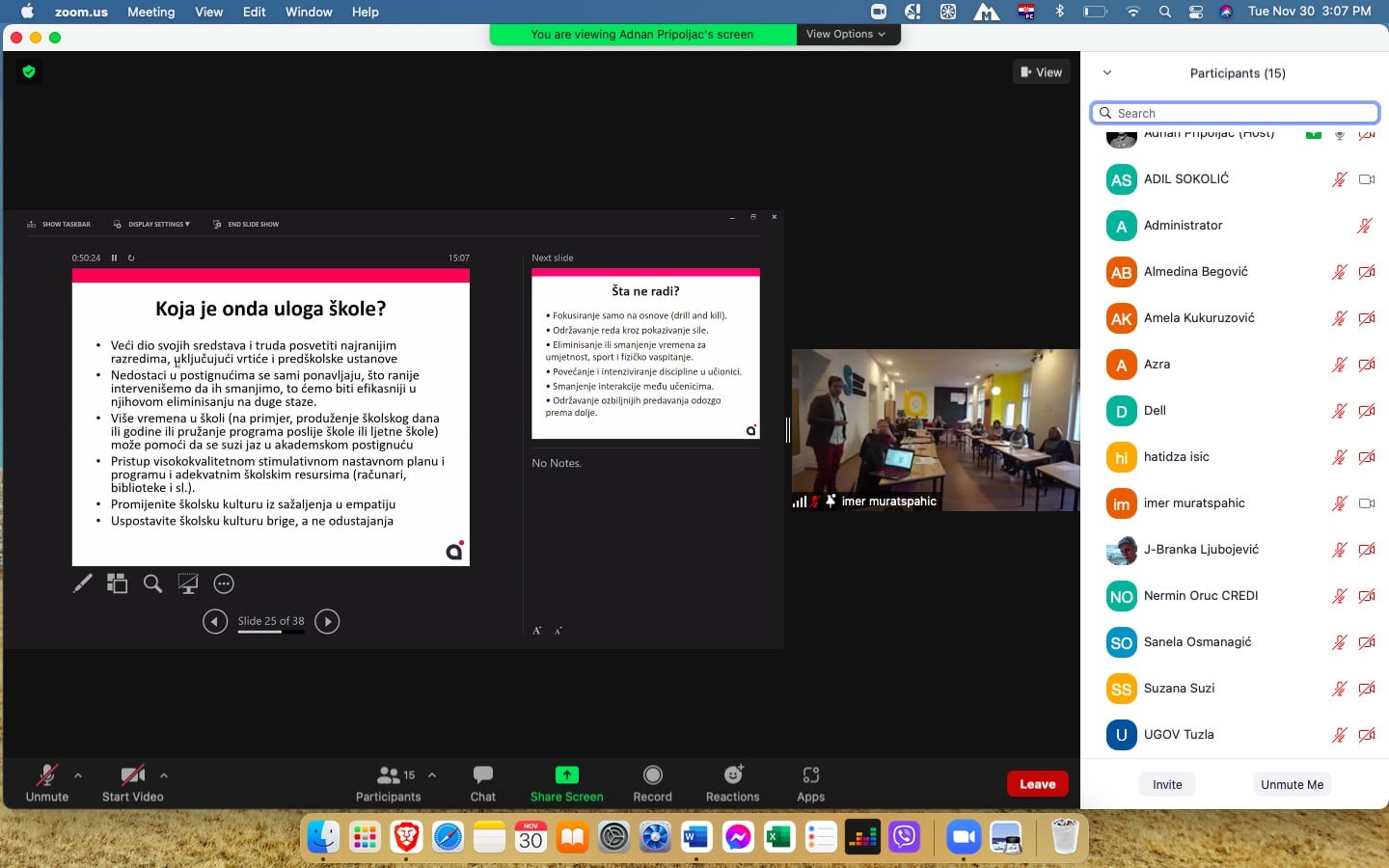Click the green encryption shield icon
Image resolution: width=1389 pixels, height=868 pixels.
(x=29, y=71)
